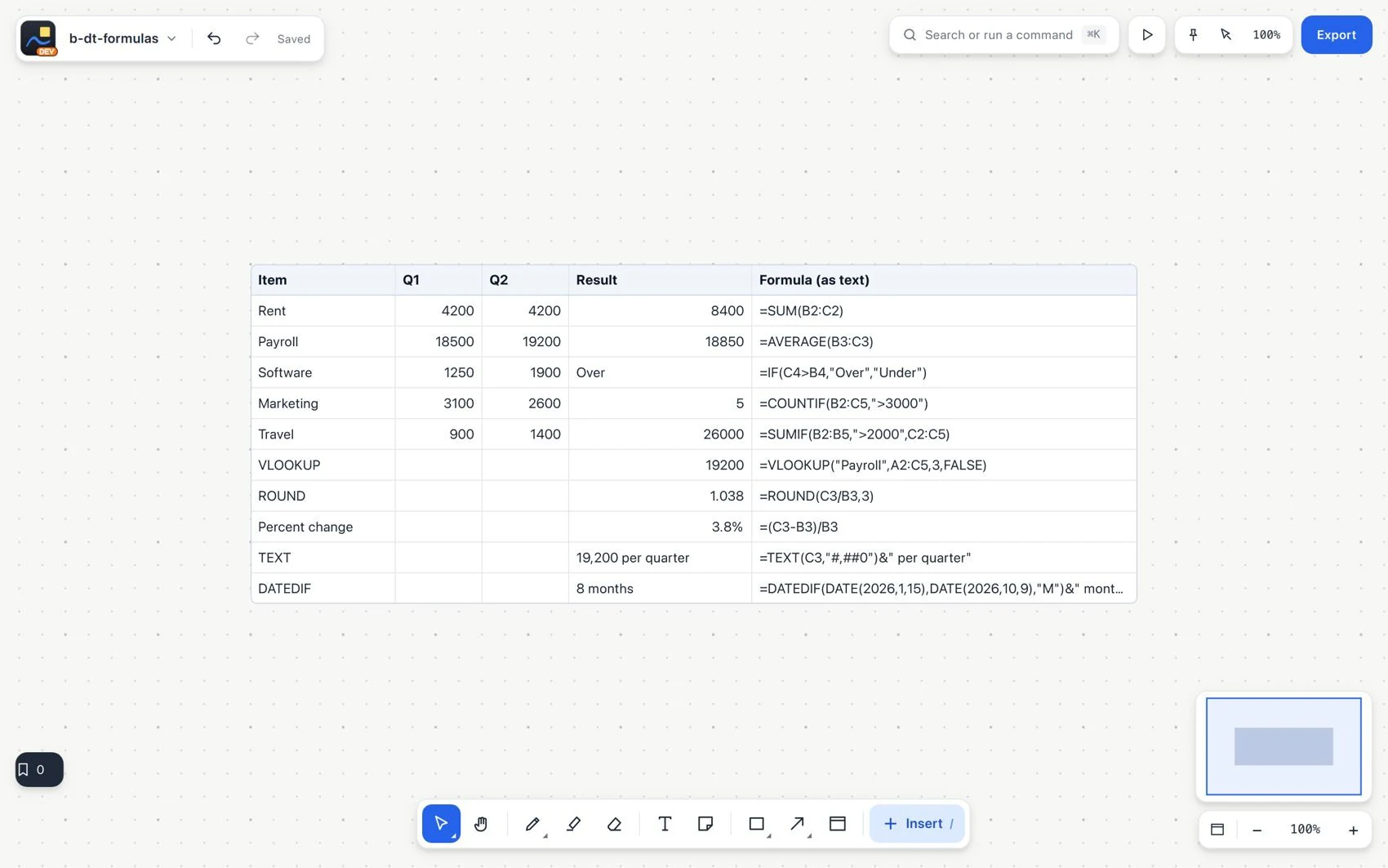Toggle the minimap panel icon
Image resolution: width=1388 pixels, height=868 pixels.
[1217, 830]
